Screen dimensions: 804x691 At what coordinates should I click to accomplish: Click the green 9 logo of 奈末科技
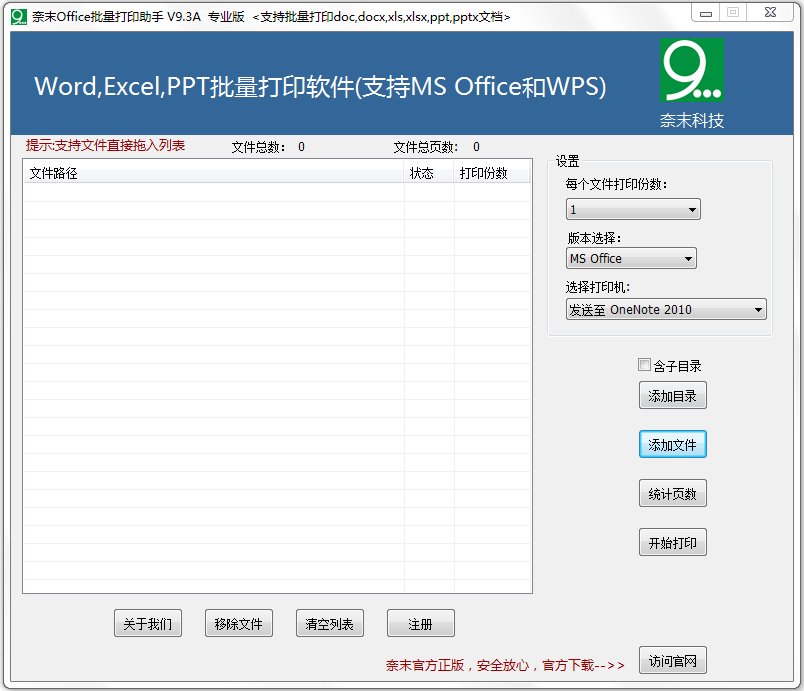point(692,70)
